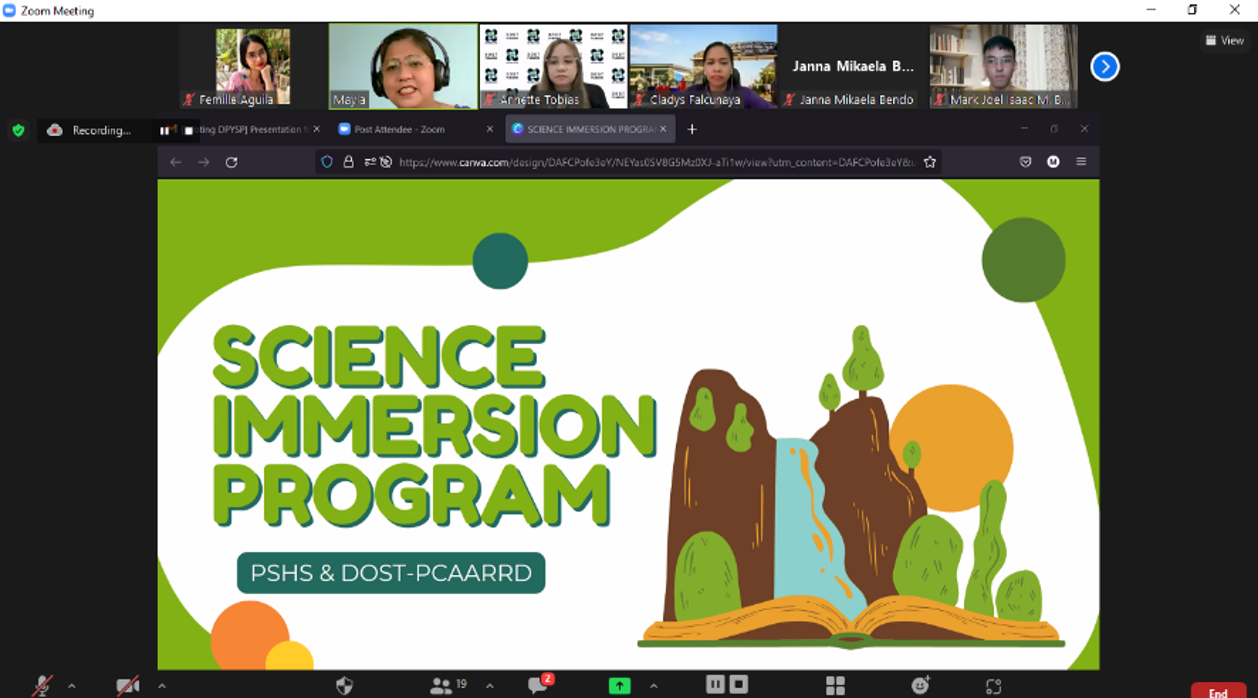This screenshot has width=1258, height=698.
Task: Select Annette Tobias video thumbnail
Action: [x=553, y=66]
